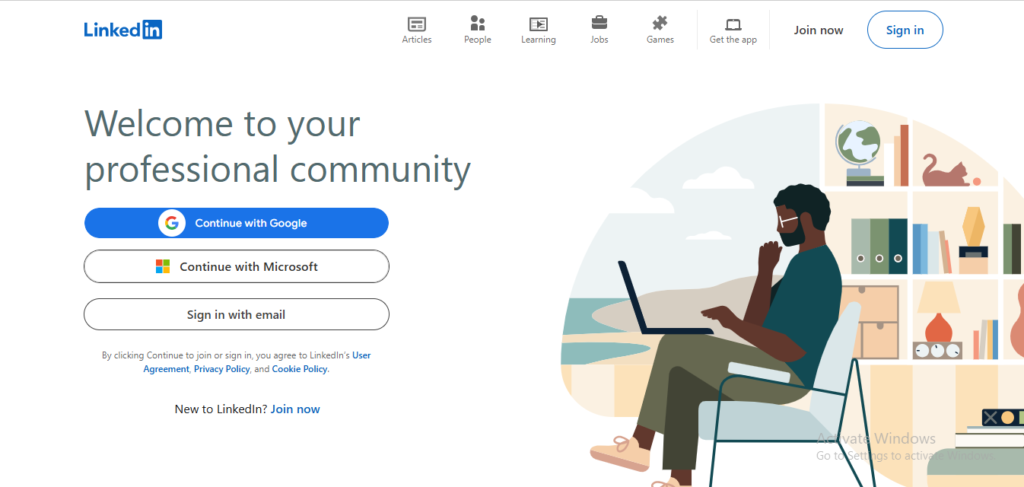Open the Cookie Policy link

300,369
